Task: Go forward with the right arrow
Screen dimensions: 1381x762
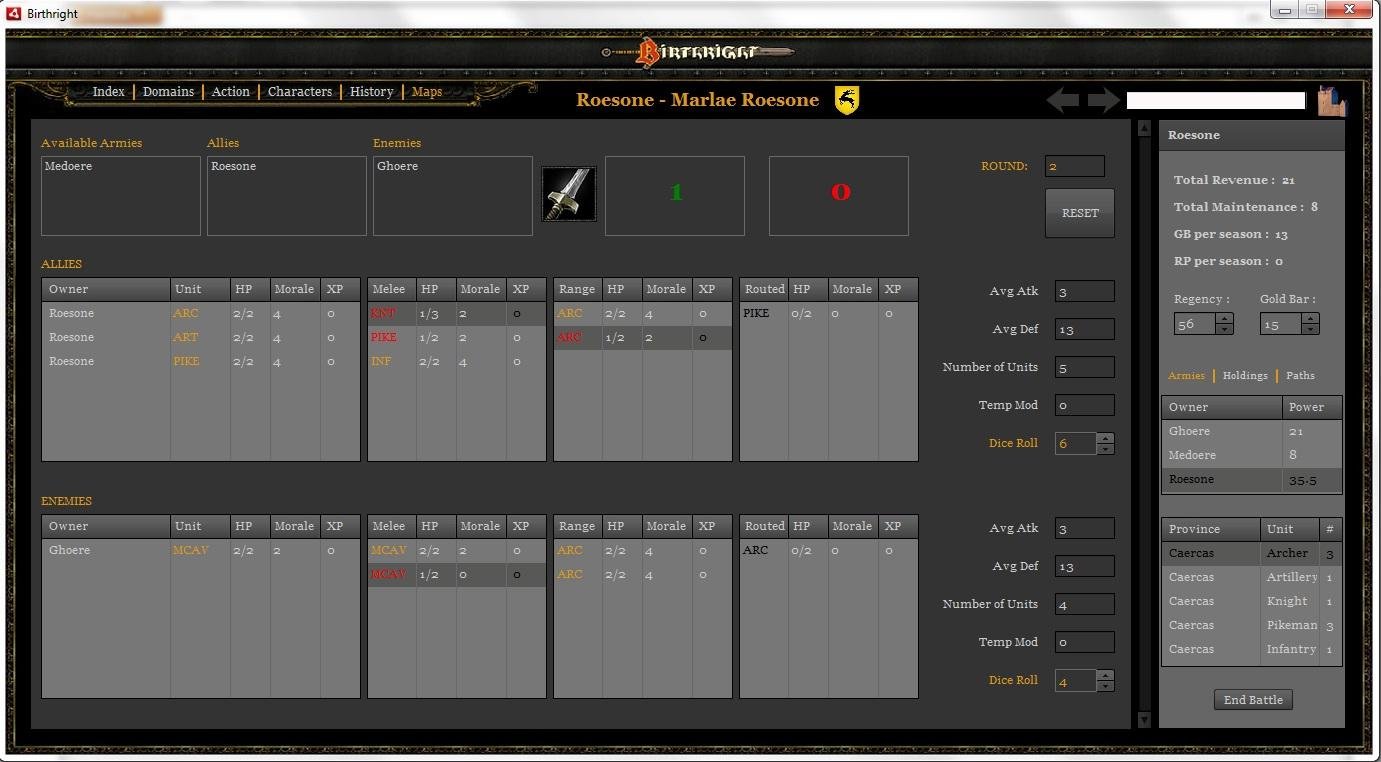Action: (1104, 100)
